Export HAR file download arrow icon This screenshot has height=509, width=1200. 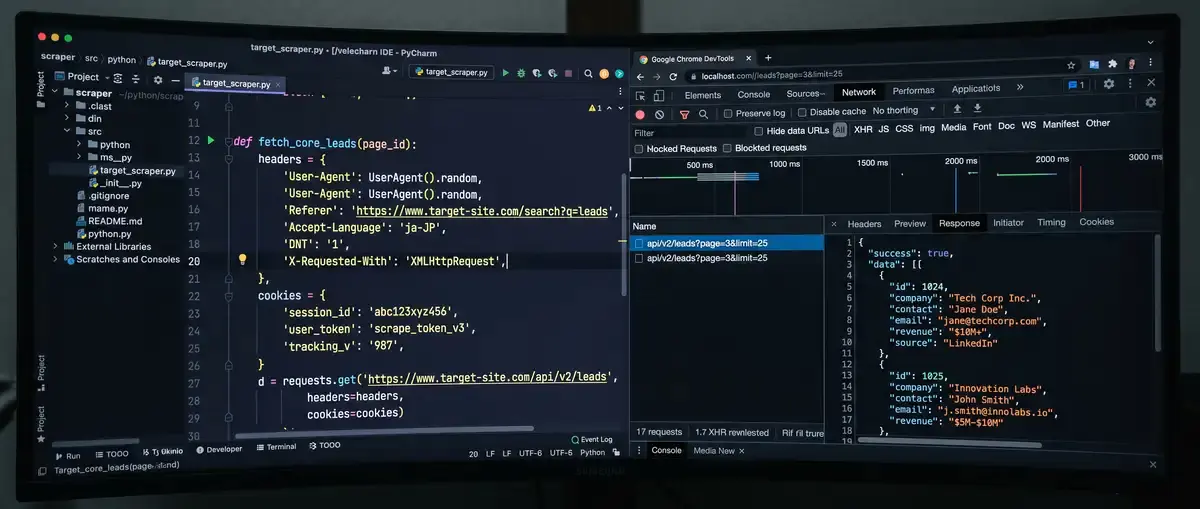[977, 108]
